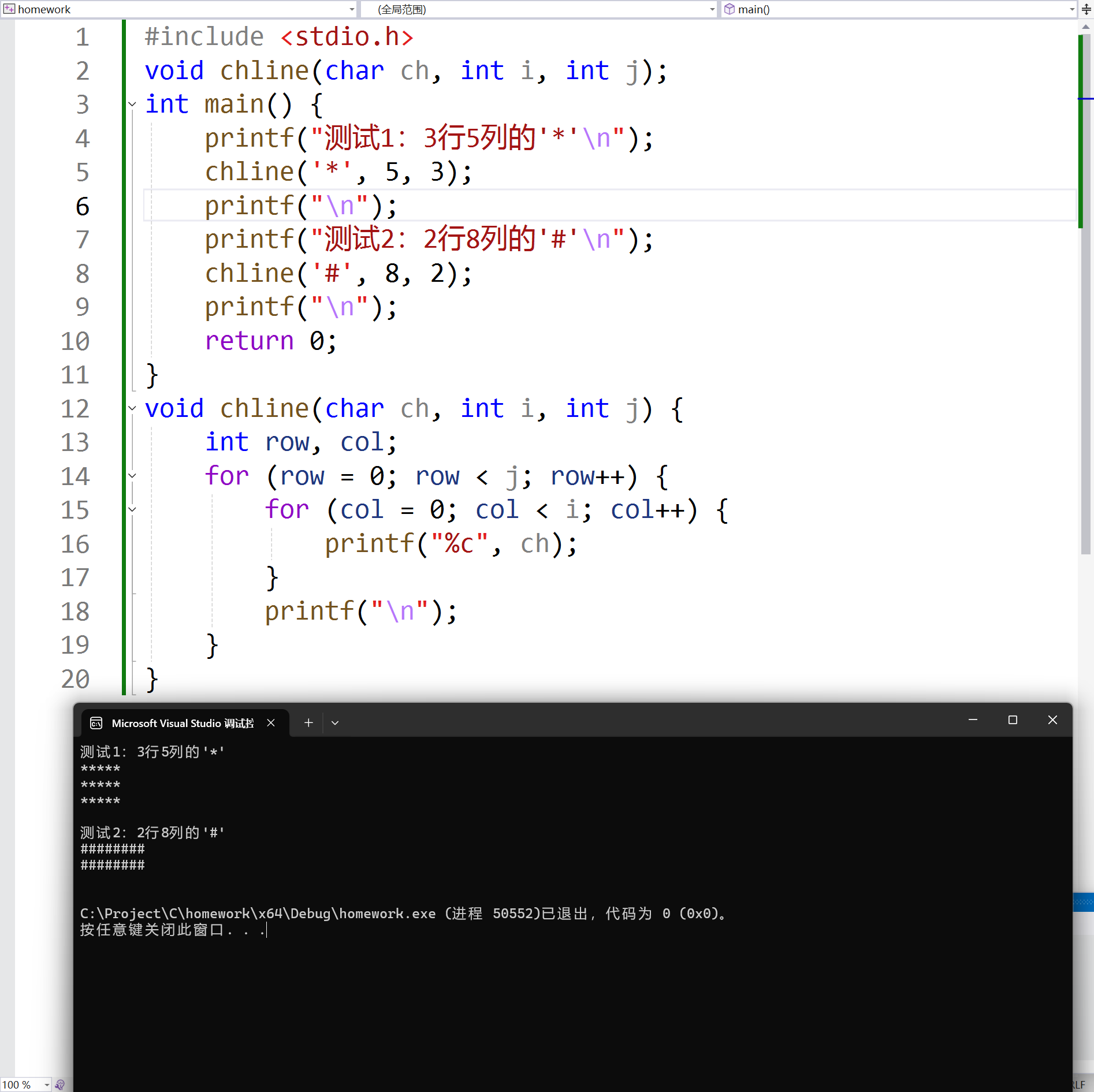The image size is (1094, 1092).
Task: Collapse the main() function at line 3
Action: (132, 105)
